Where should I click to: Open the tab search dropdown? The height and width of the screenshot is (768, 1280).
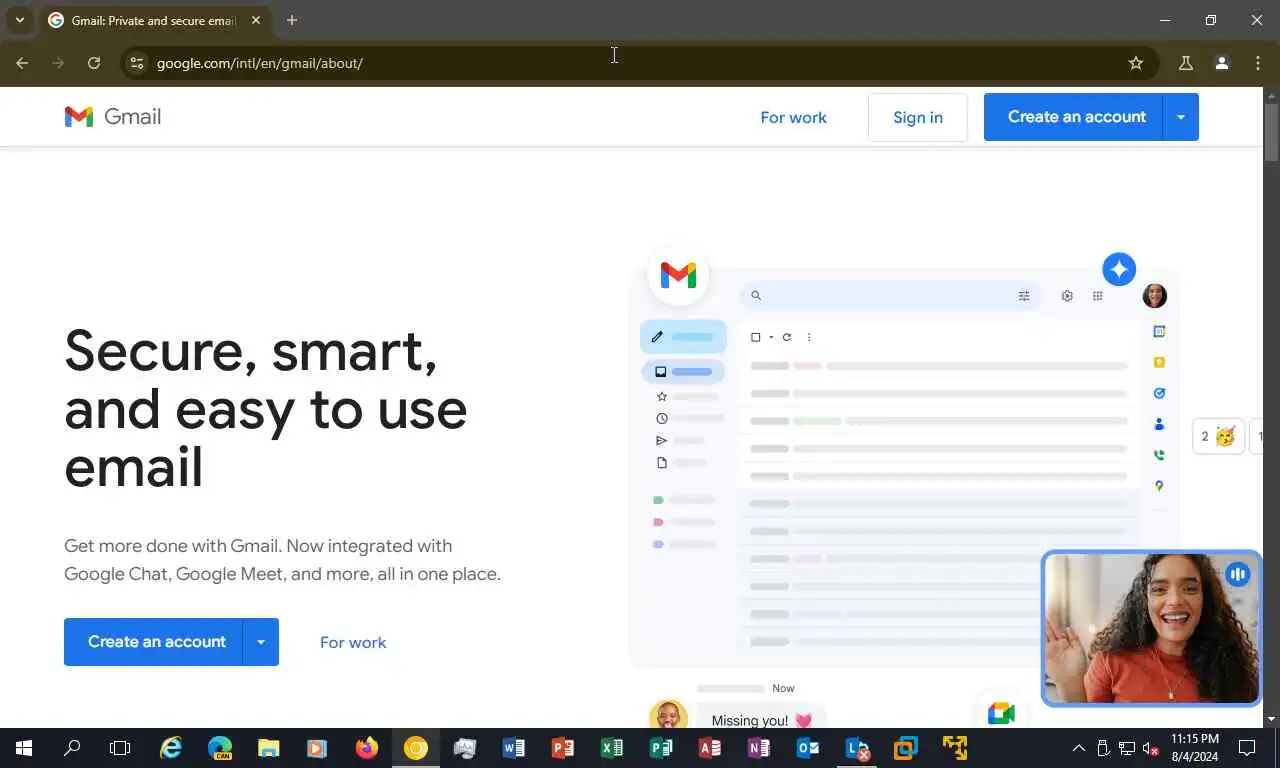(19, 20)
